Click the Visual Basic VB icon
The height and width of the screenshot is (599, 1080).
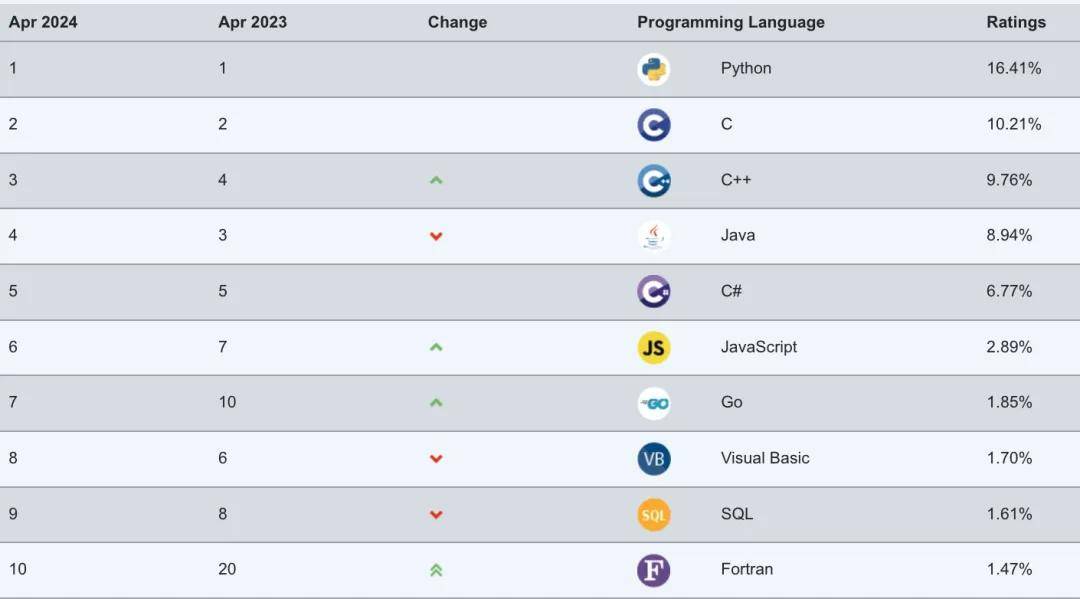654,459
